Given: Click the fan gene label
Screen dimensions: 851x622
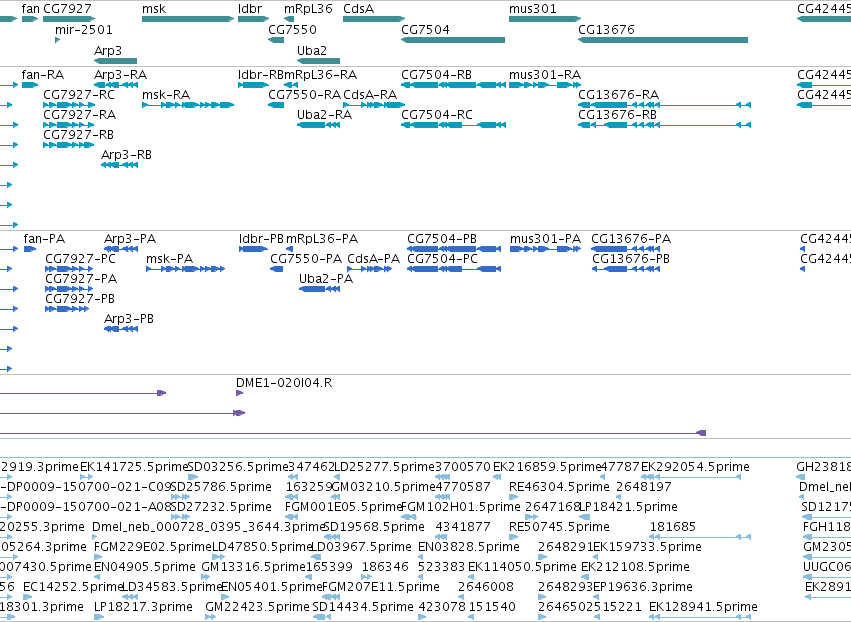Looking at the screenshot, I should [30, 9].
